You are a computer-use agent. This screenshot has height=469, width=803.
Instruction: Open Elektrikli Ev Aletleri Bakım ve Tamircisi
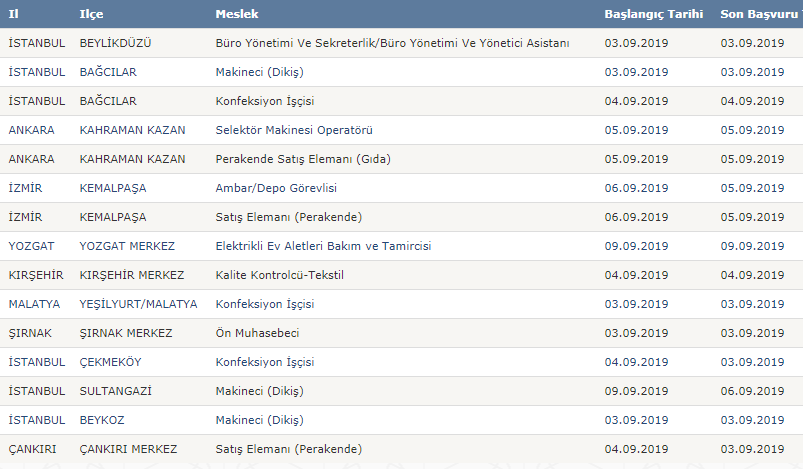coord(323,246)
